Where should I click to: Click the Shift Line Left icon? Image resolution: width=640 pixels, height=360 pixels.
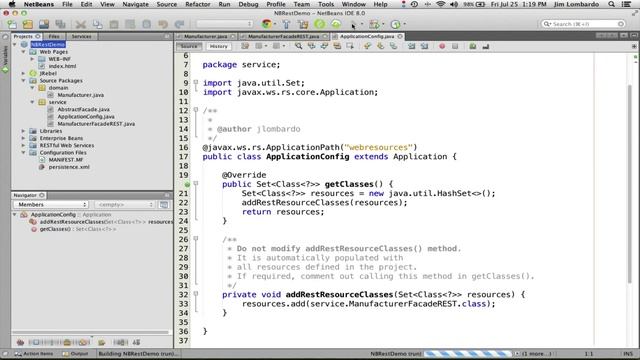411,46
